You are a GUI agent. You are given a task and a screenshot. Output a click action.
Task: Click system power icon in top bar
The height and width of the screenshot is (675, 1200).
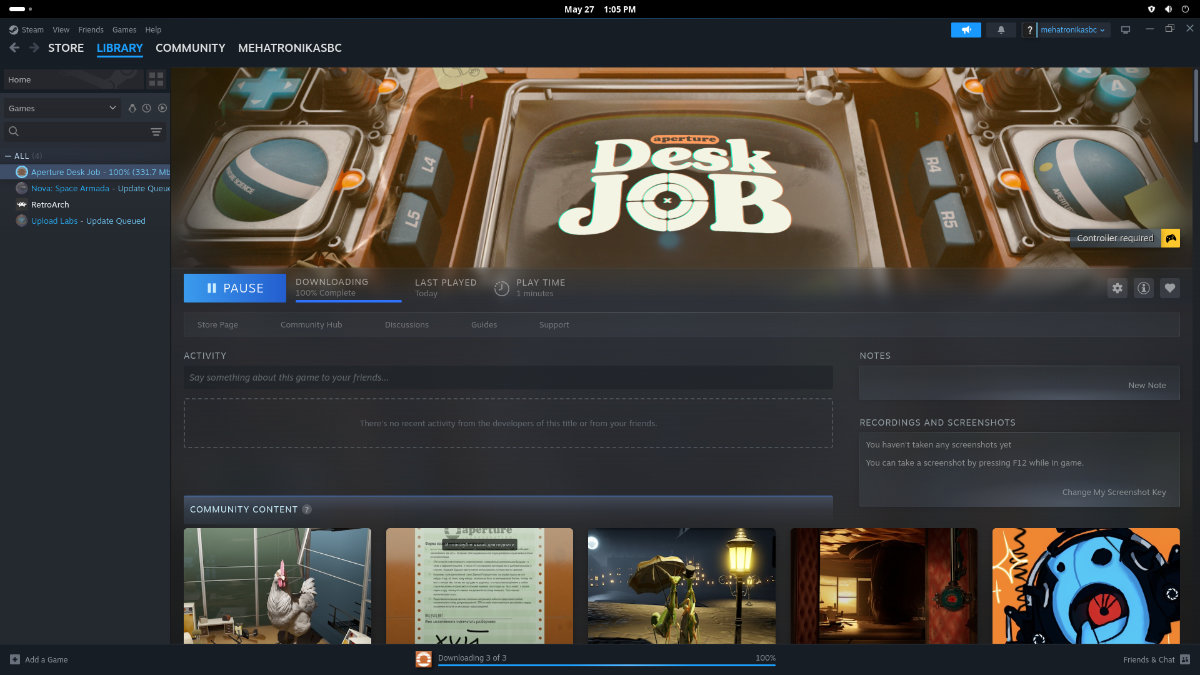(1186, 8)
